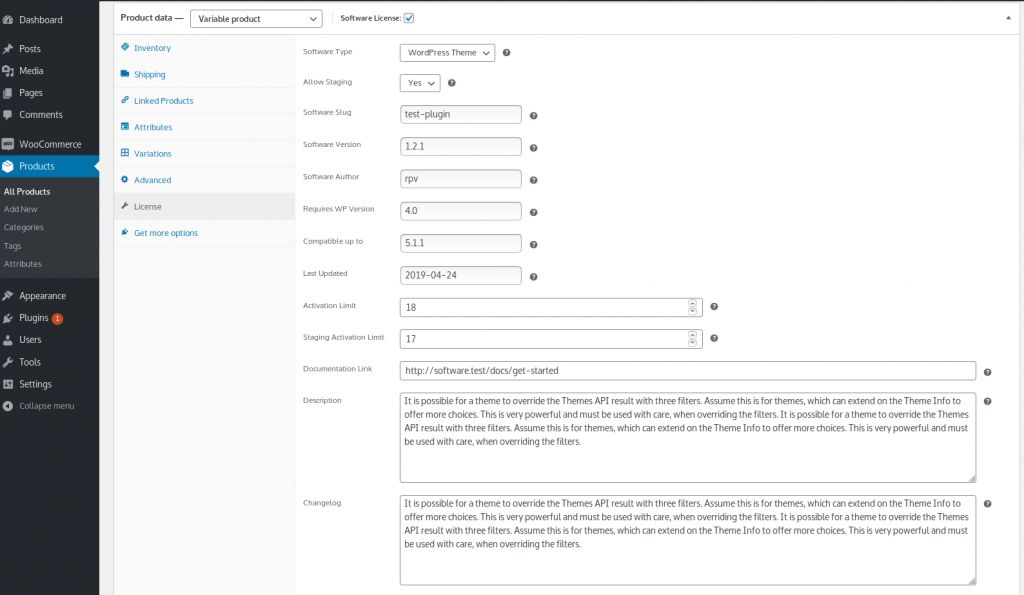Click the Staging Activation Limit stepper
This screenshot has width=1024, height=595.
coord(692,338)
